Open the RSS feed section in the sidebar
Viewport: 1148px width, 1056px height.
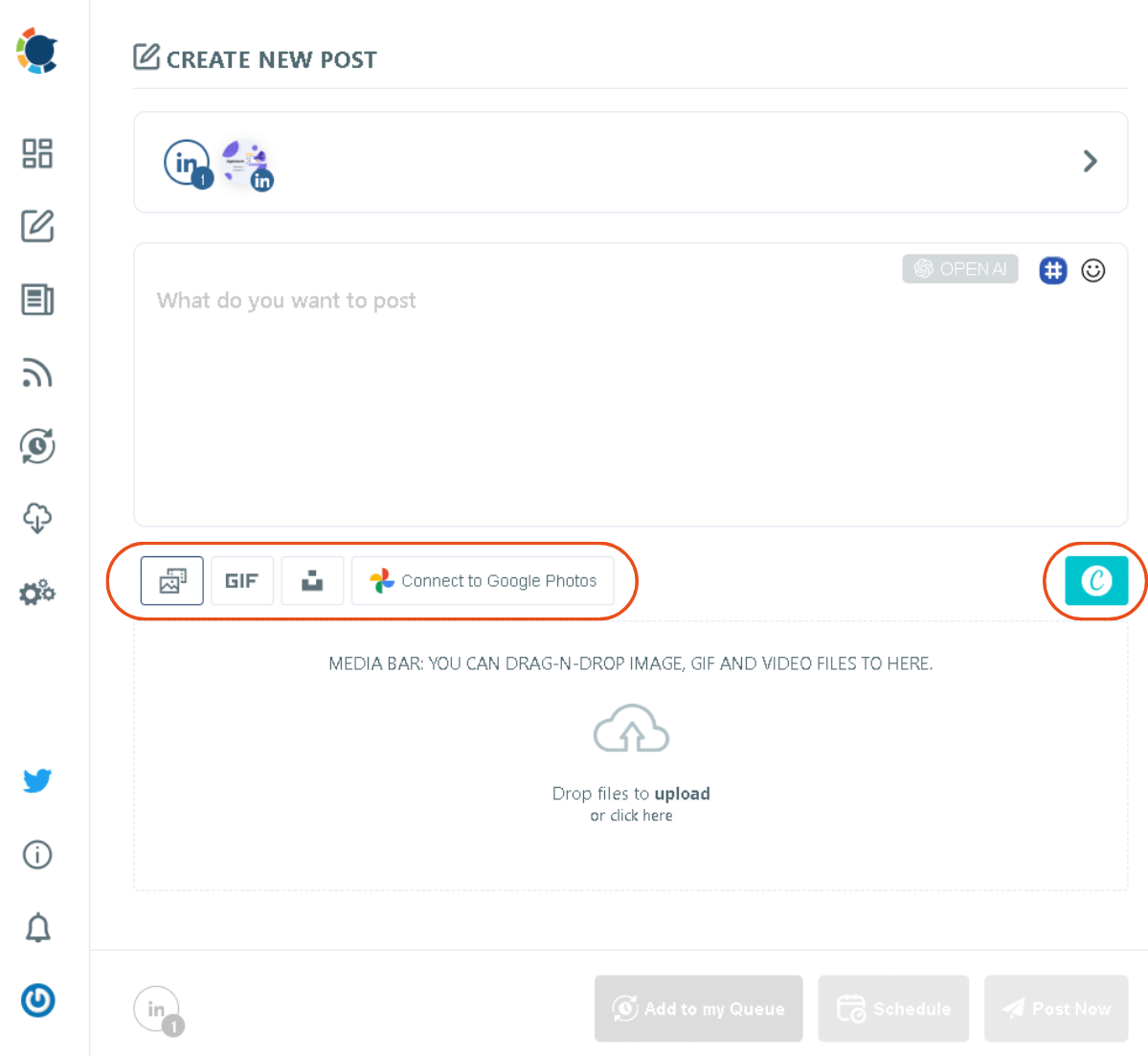(x=36, y=372)
